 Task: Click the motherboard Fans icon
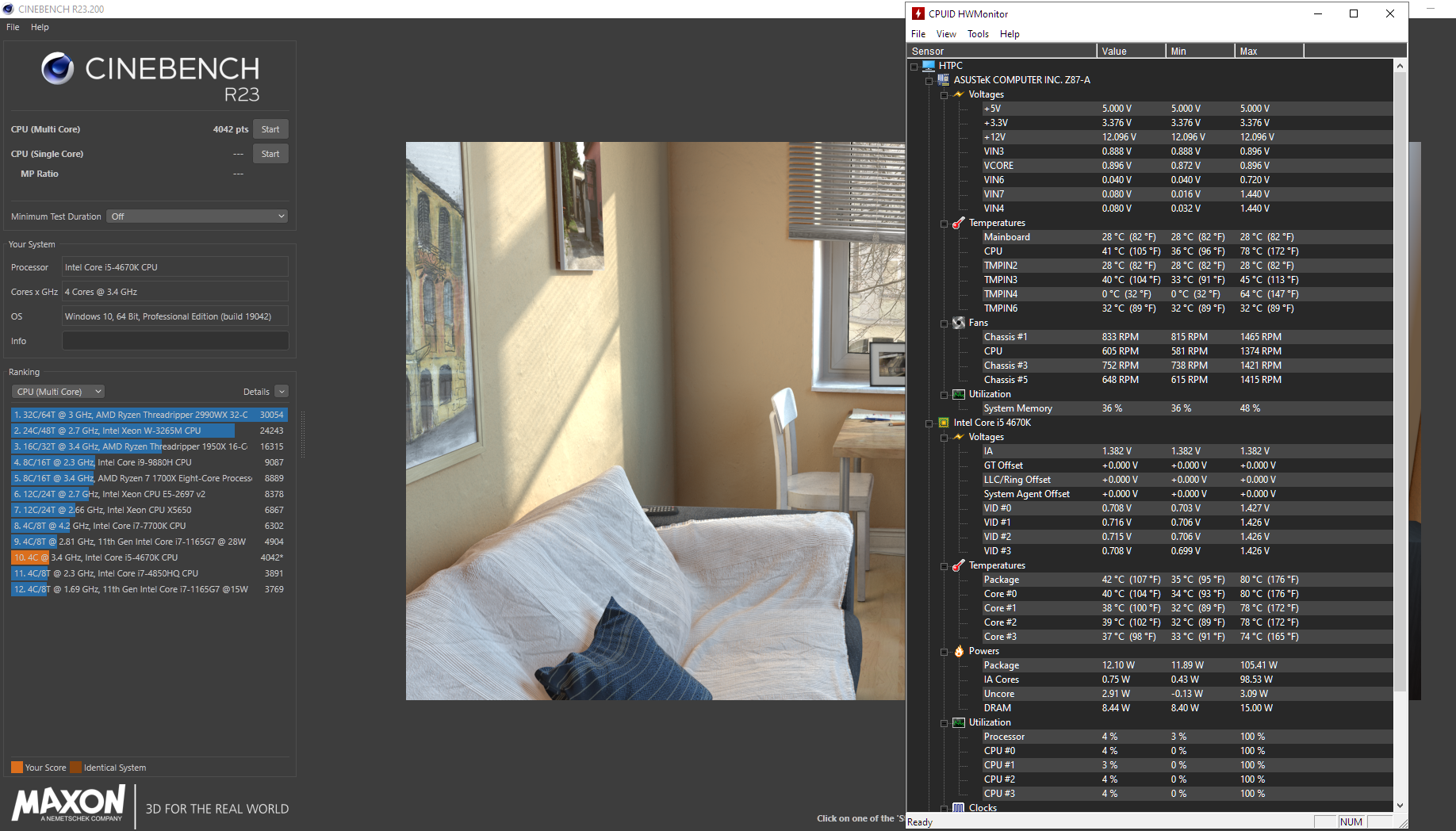coord(959,323)
